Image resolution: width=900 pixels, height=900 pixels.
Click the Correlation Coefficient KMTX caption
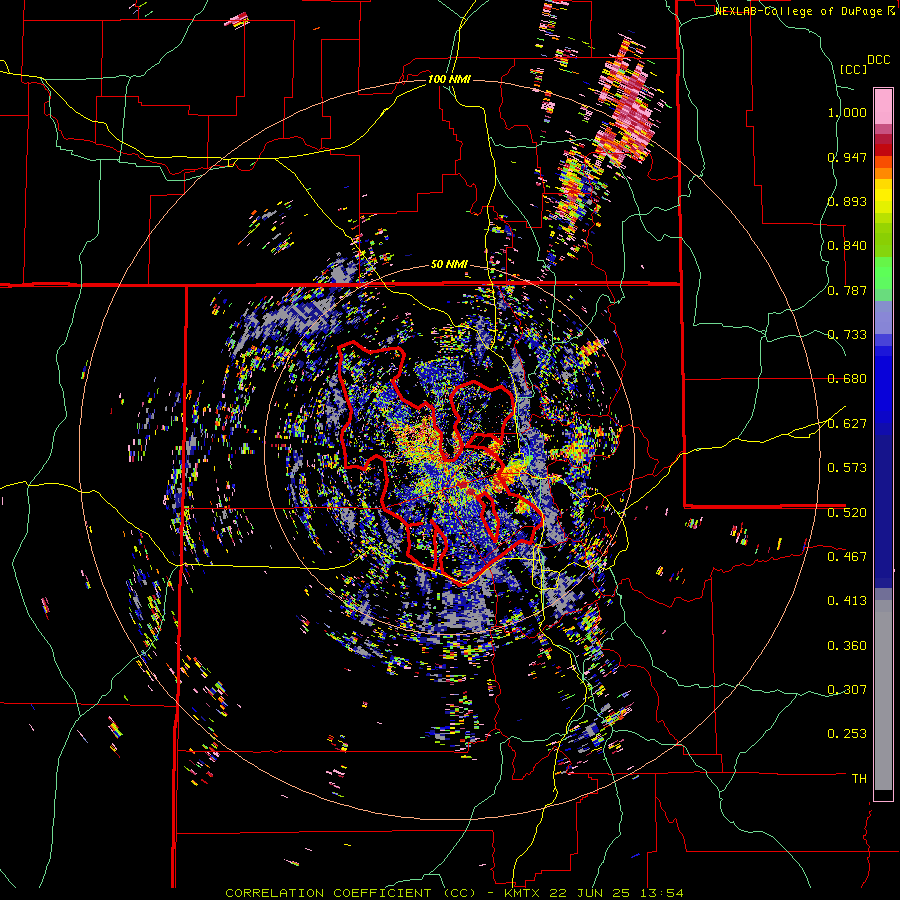click(x=454, y=893)
